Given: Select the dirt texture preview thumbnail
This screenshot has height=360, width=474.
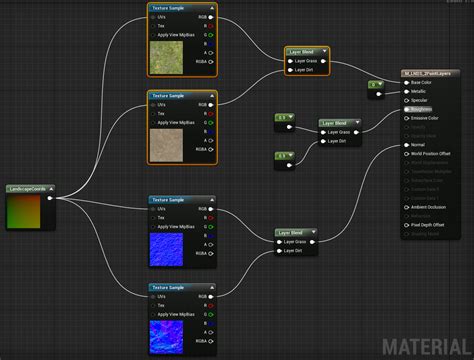Looking at the screenshot, I should pos(166,145).
